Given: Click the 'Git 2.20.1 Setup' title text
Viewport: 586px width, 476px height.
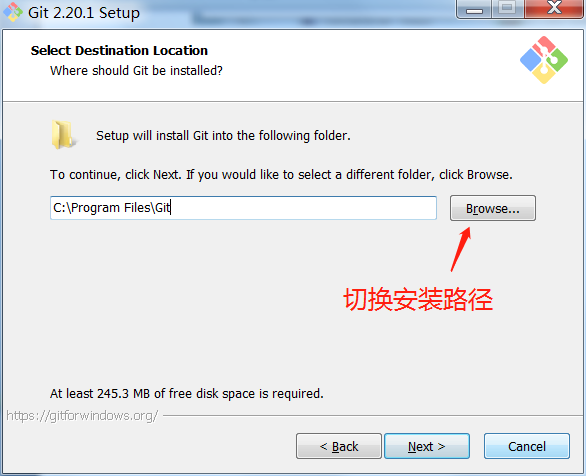Looking at the screenshot, I should (x=84, y=13).
